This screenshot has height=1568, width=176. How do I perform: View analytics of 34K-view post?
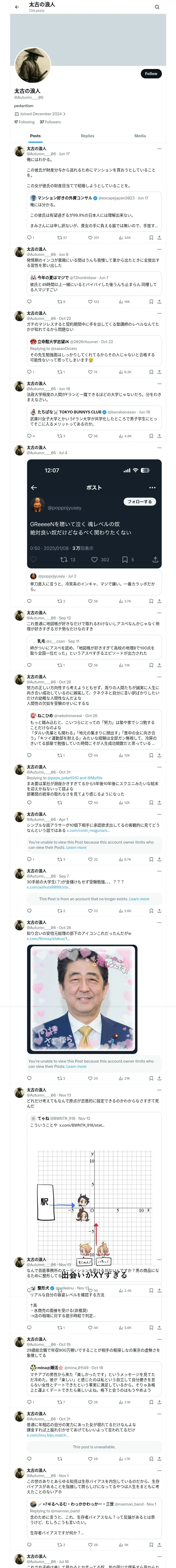124,237
